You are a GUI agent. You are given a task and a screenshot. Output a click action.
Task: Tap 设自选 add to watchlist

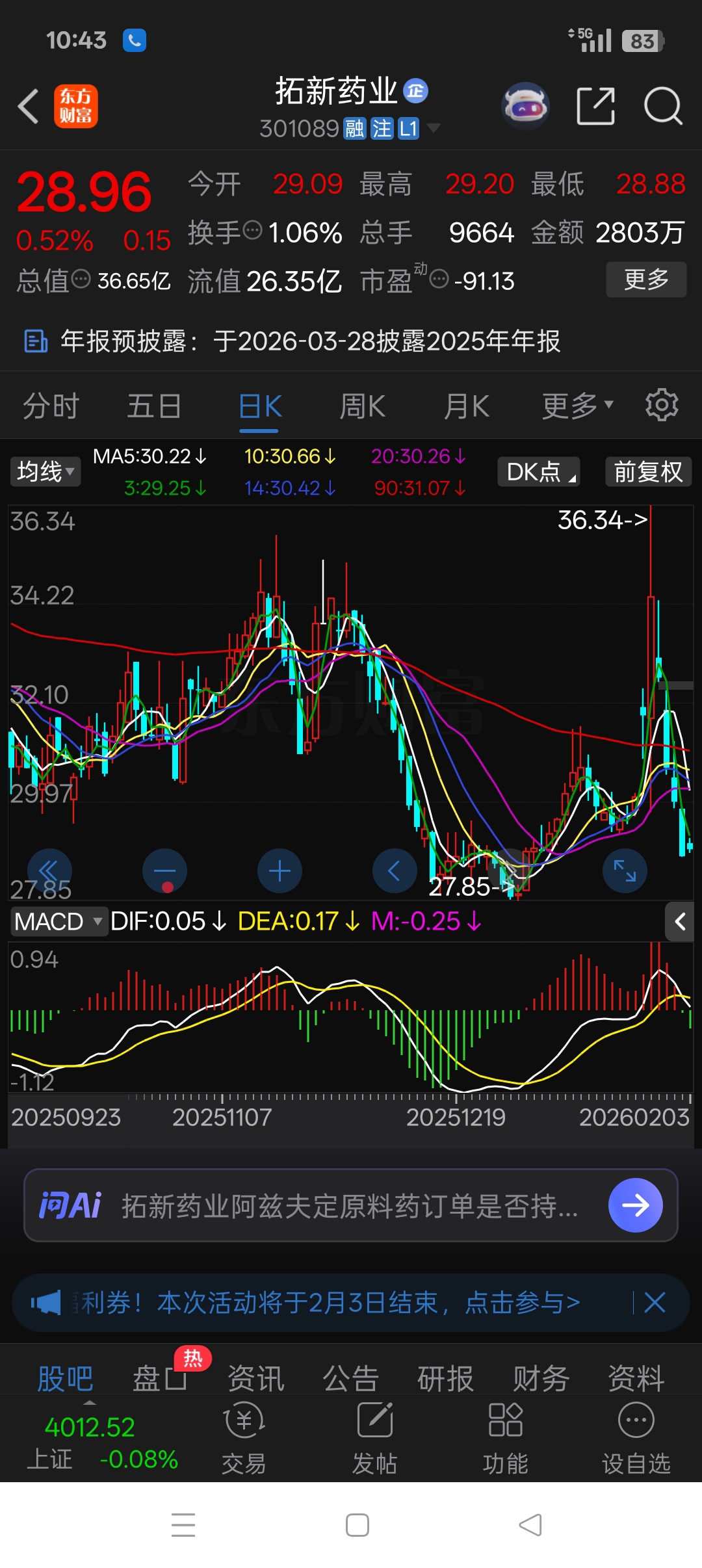click(x=636, y=1437)
